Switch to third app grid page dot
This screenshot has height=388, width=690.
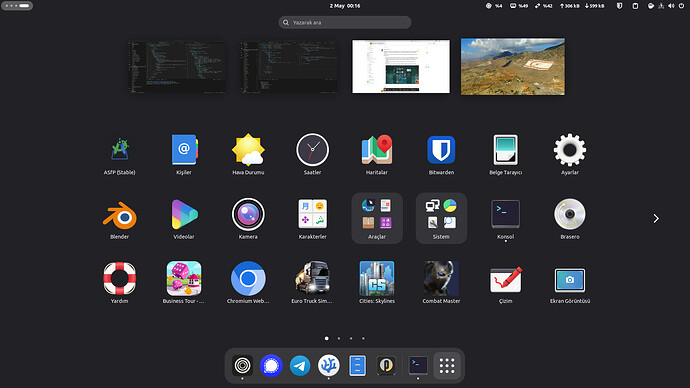pos(351,338)
